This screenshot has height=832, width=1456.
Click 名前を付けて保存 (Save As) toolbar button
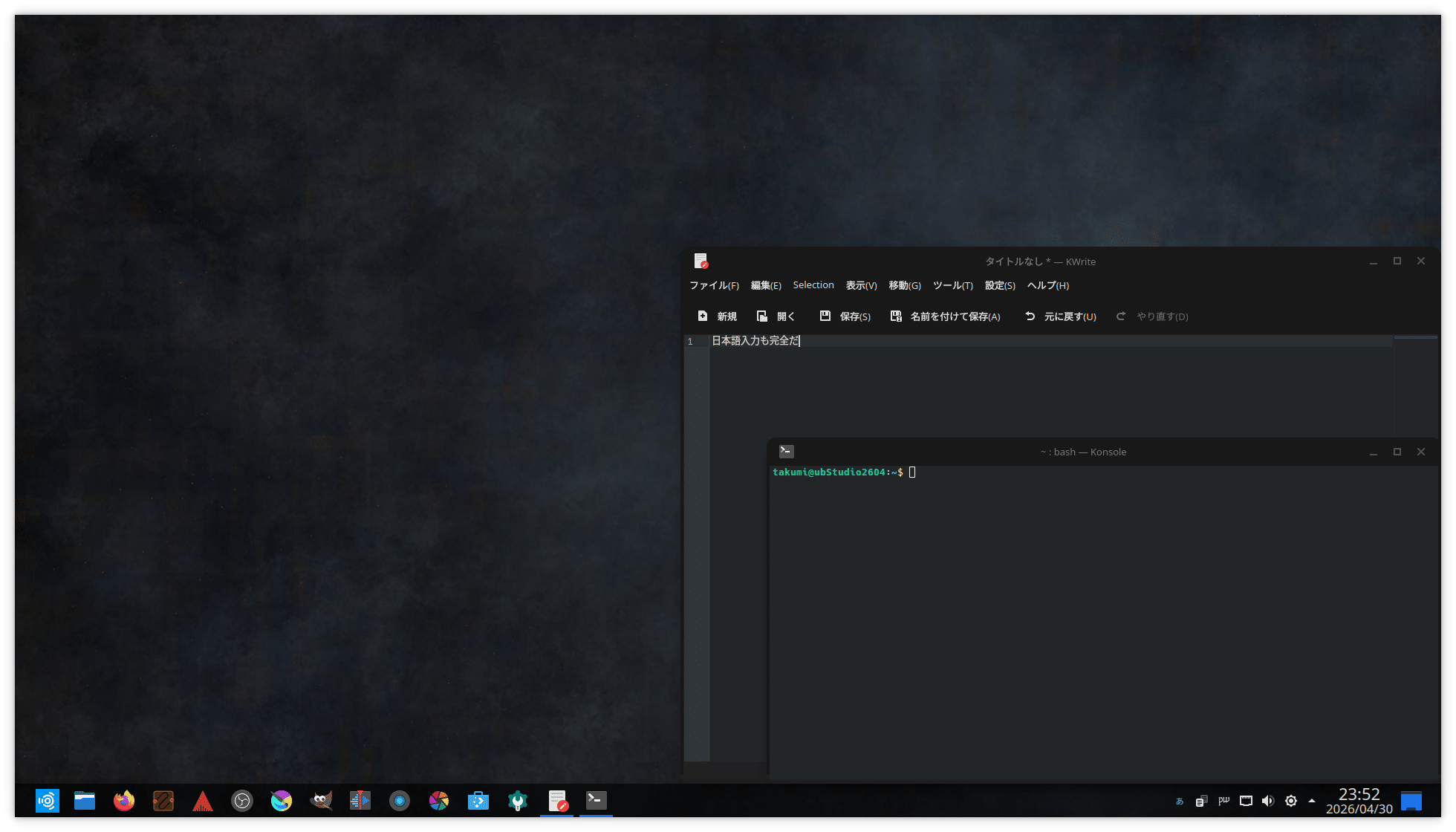tap(945, 316)
